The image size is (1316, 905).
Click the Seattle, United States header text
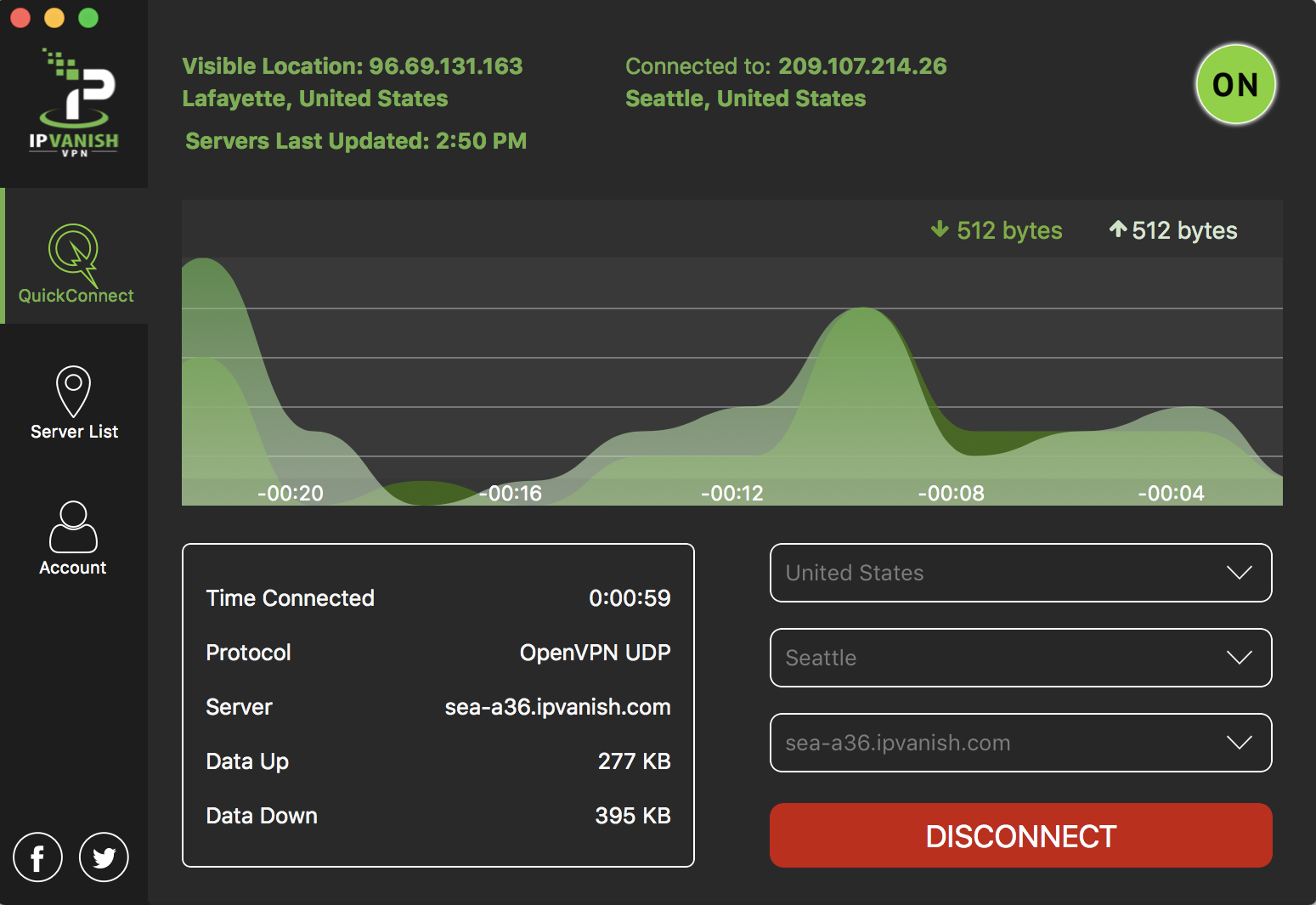point(745,99)
